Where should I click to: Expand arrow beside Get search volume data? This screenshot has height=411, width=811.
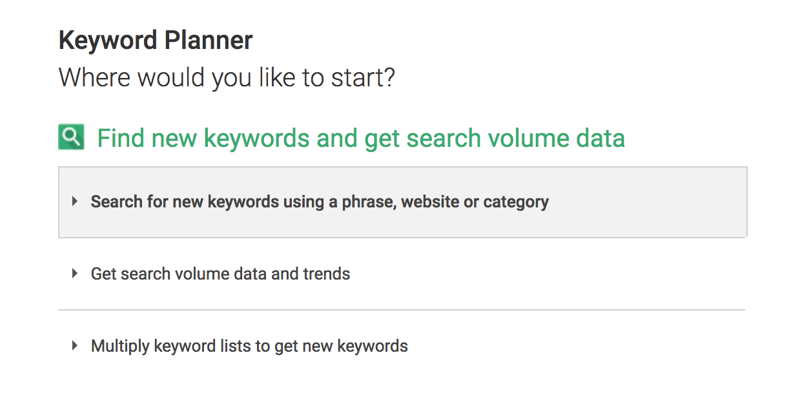75,273
